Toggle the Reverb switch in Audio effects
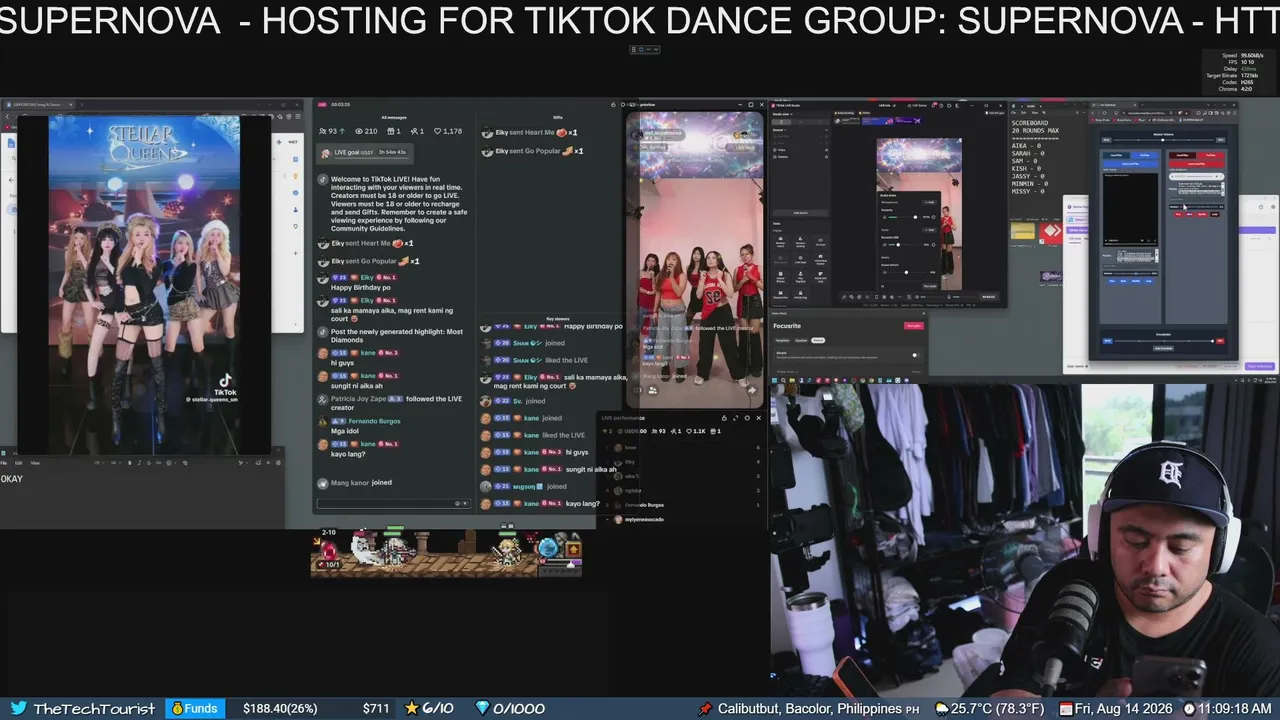Viewport: 1280px width, 720px height. pyautogui.click(x=914, y=354)
